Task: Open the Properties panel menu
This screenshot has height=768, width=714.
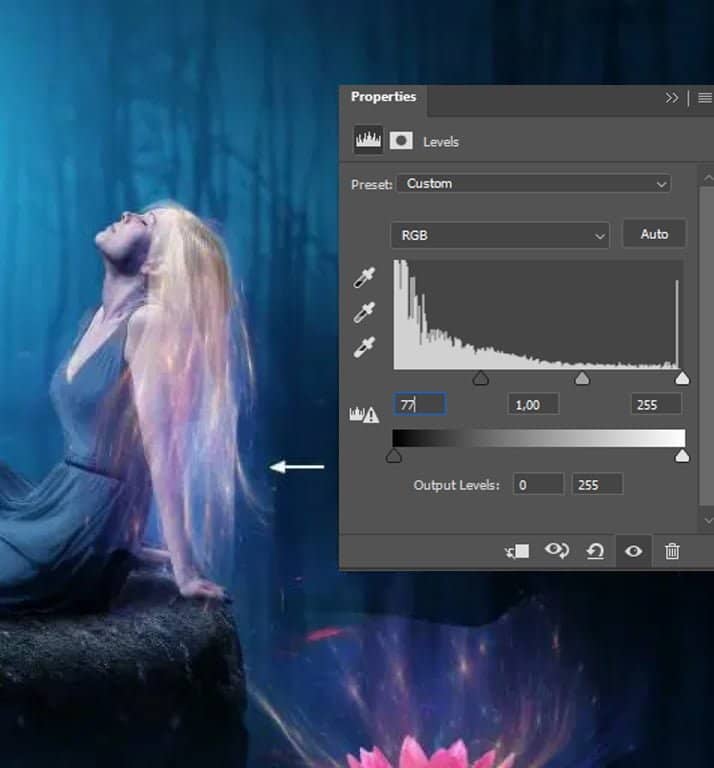Action: click(x=704, y=98)
